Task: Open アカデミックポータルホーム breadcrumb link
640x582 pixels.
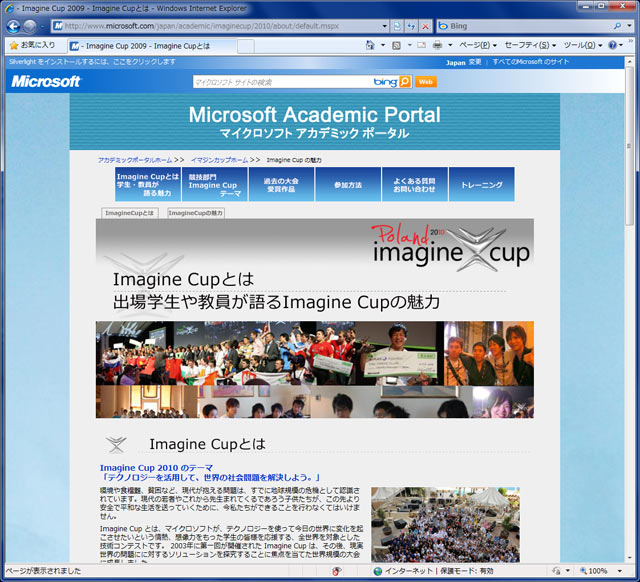Action: pos(135,160)
